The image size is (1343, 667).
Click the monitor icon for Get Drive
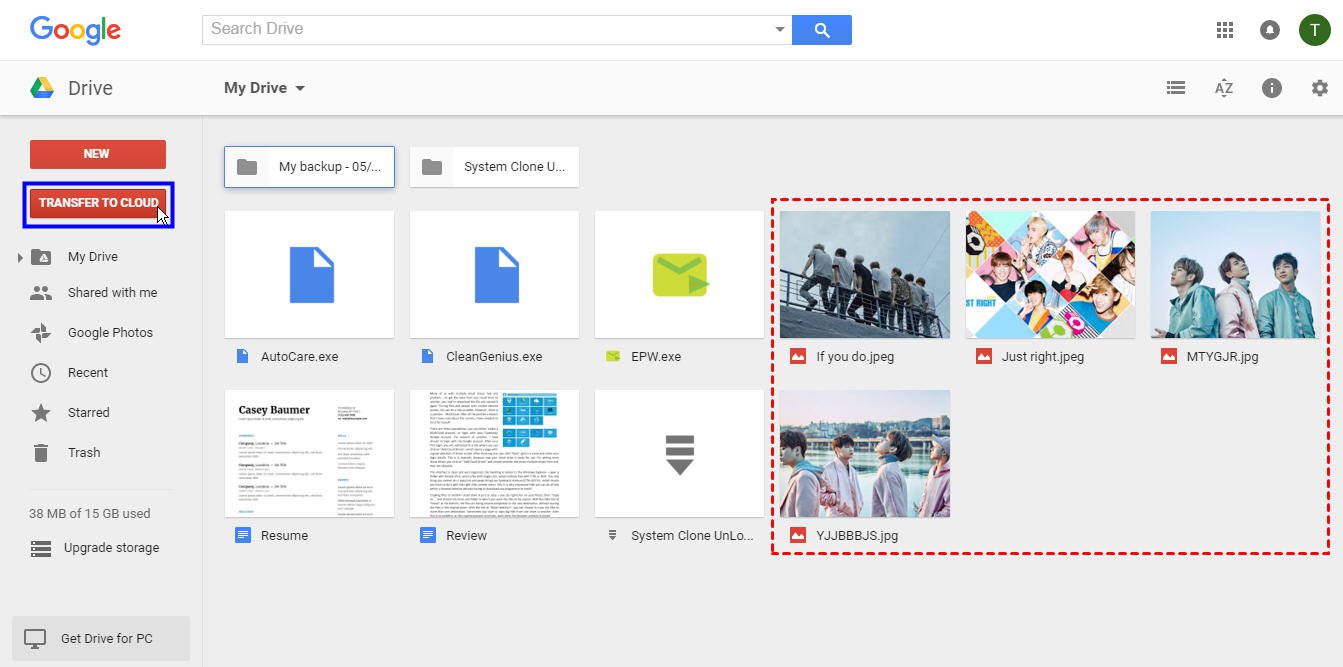point(36,638)
